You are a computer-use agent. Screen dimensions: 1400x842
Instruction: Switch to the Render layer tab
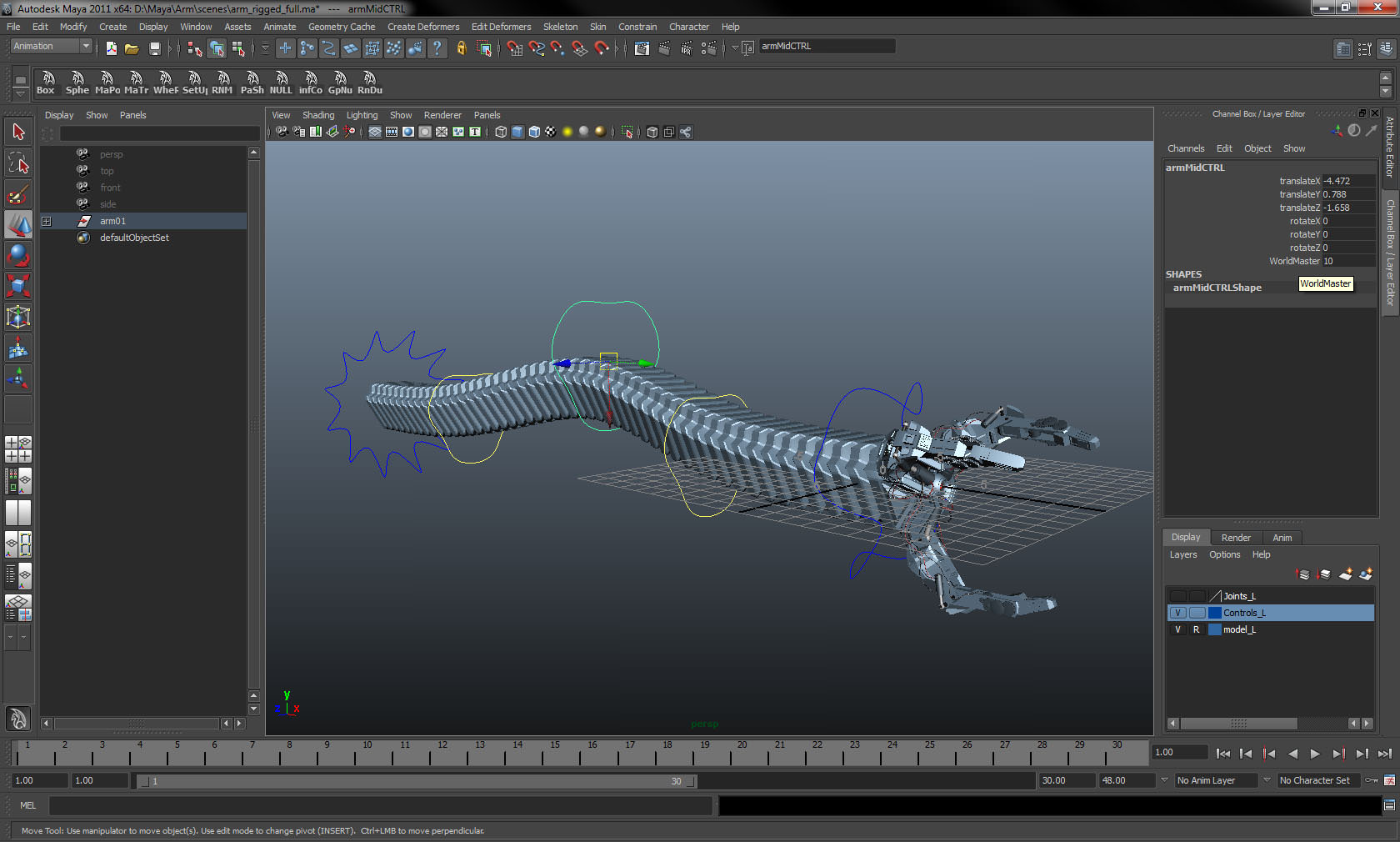point(1236,538)
